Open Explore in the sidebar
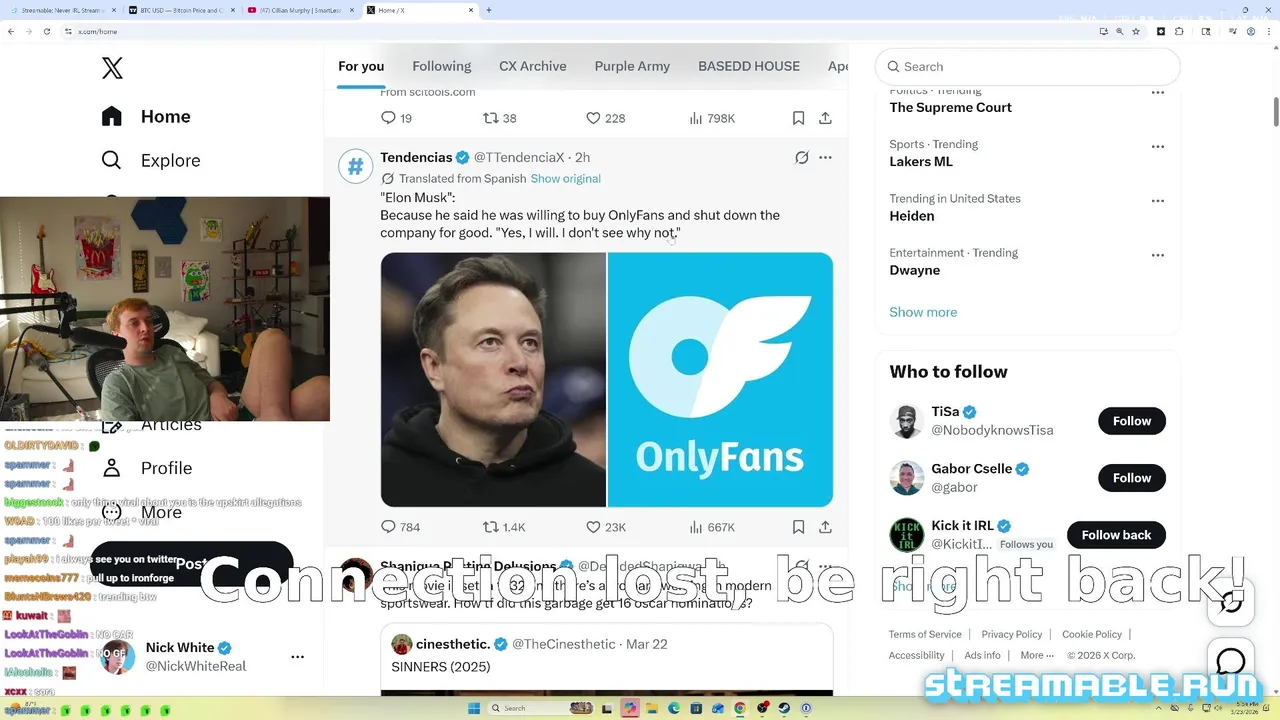This screenshot has height=720, width=1280. coord(151,160)
